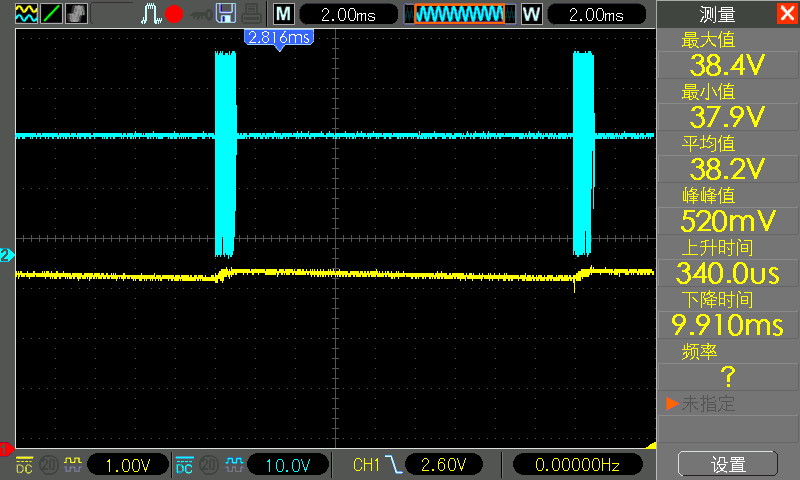Click the pulse waveform acquisition icon
Viewport: 800px width, 480px height.
tap(151, 14)
